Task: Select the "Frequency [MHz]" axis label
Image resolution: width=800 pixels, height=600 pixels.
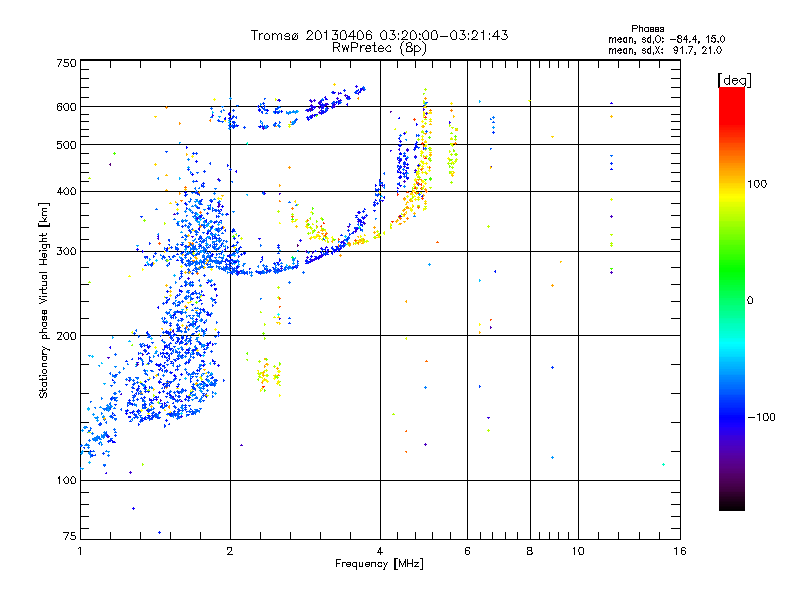Action: [379, 564]
